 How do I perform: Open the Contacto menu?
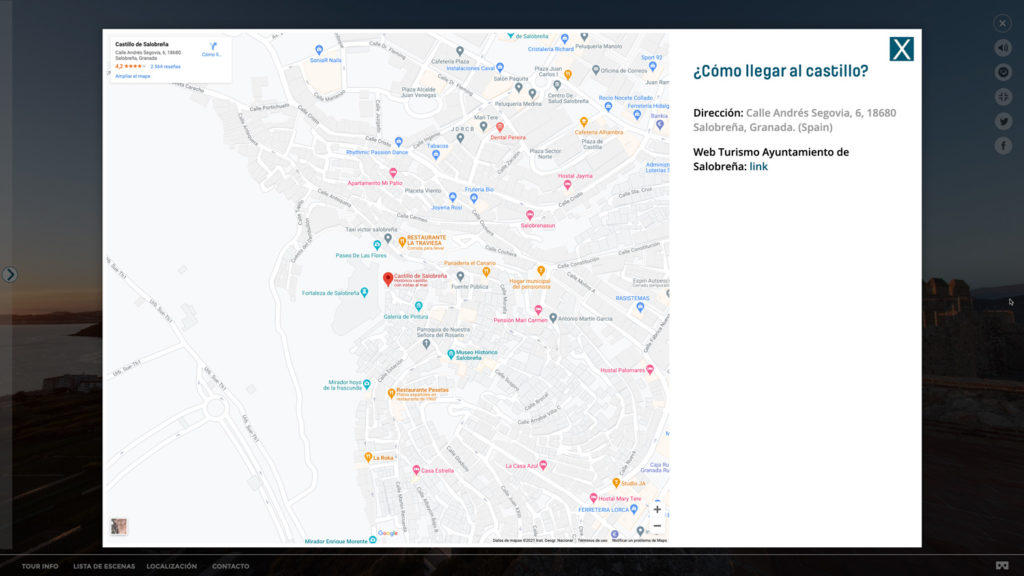pos(231,566)
